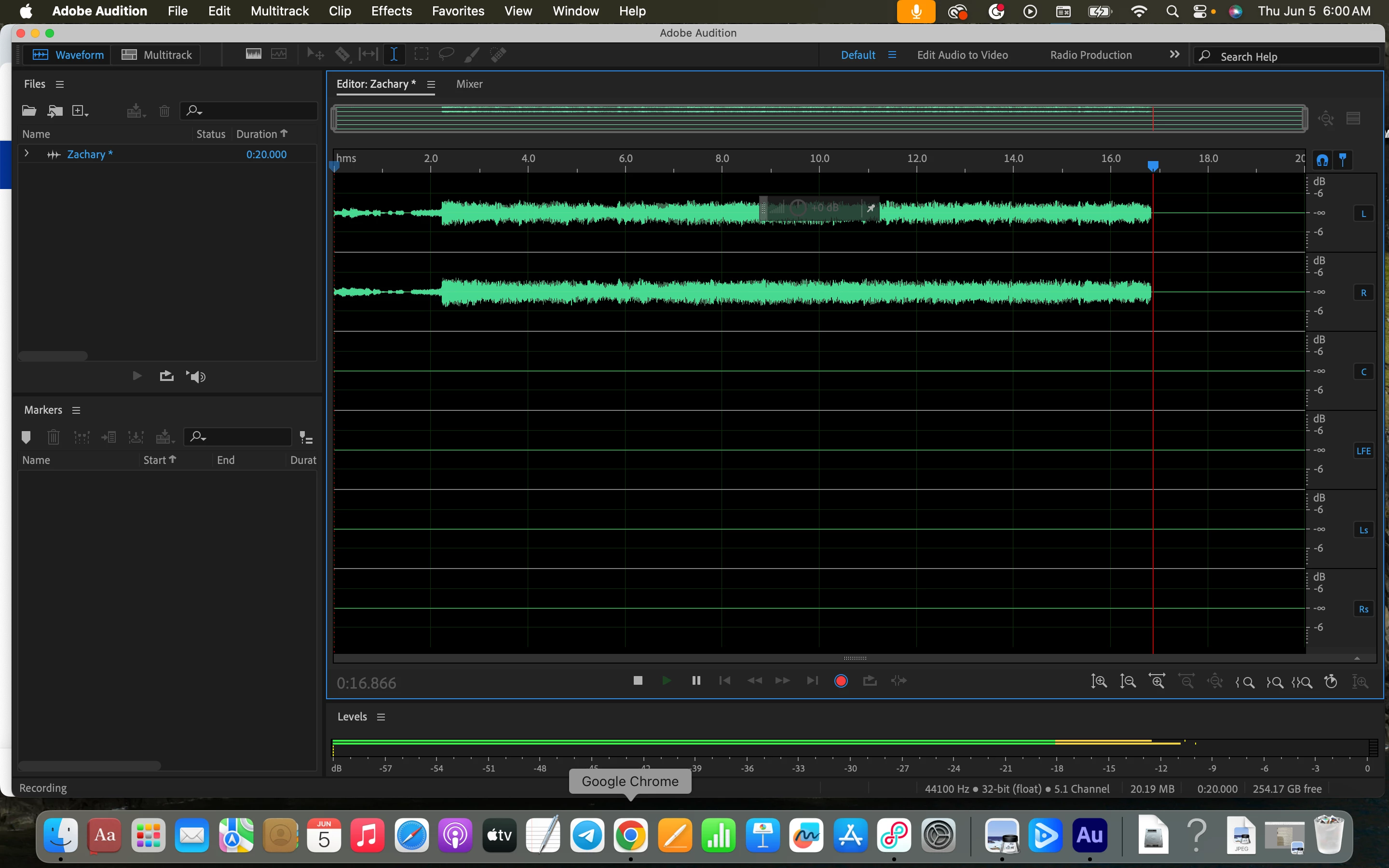
Task: Switch to Multitrack view
Action: coord(157,55)
